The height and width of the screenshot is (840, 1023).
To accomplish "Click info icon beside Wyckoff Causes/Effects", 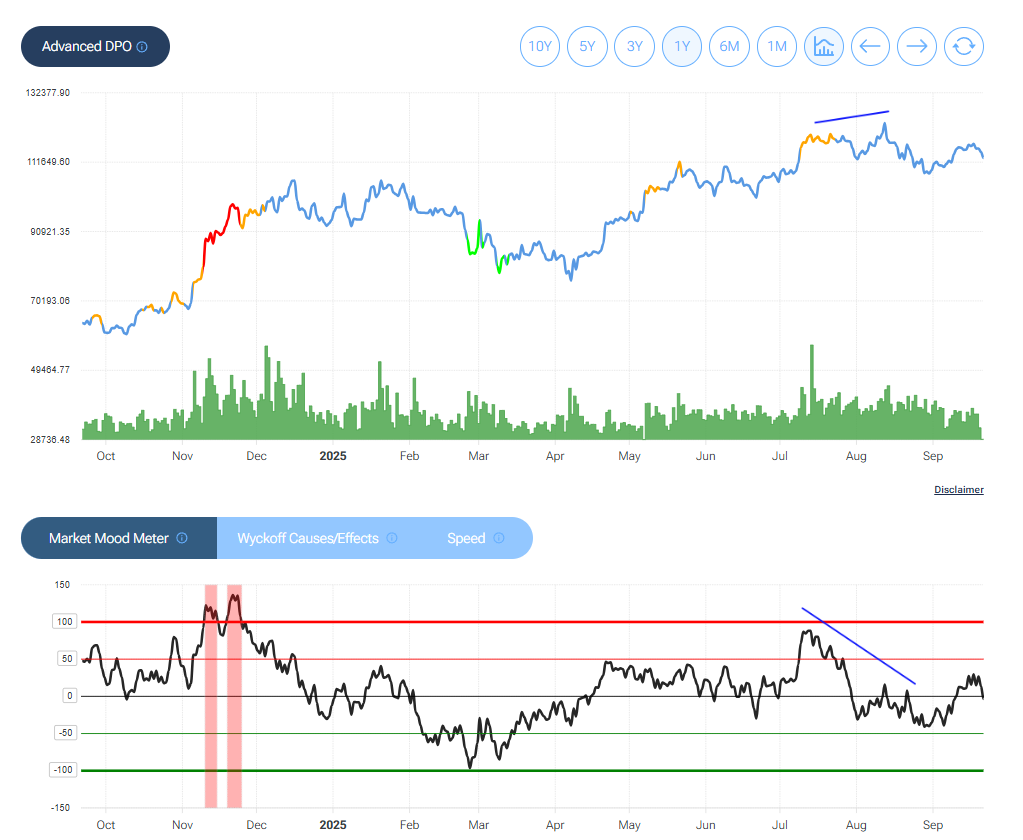I will coord(391,538).
